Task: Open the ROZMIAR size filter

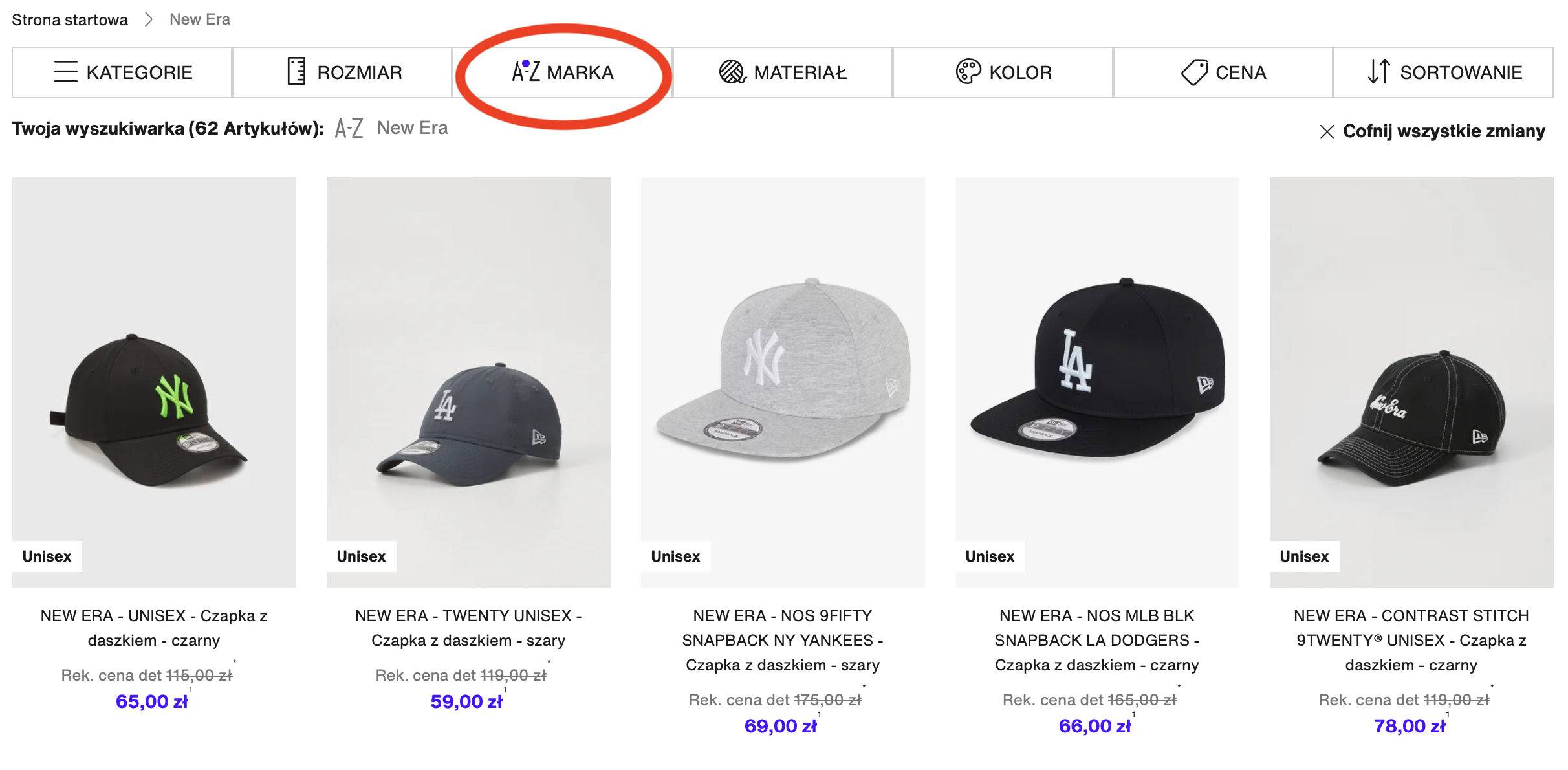Action: 342,72
